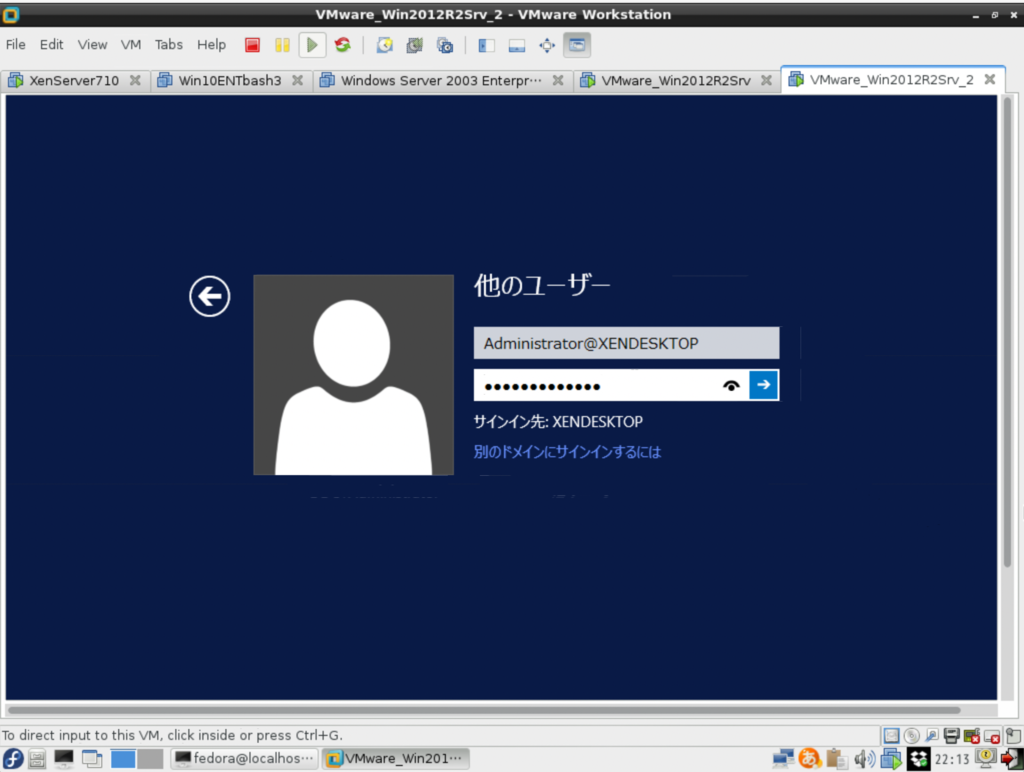
Task: Take a snapshot with the clock toolbar icon
Action: point(385,45)
